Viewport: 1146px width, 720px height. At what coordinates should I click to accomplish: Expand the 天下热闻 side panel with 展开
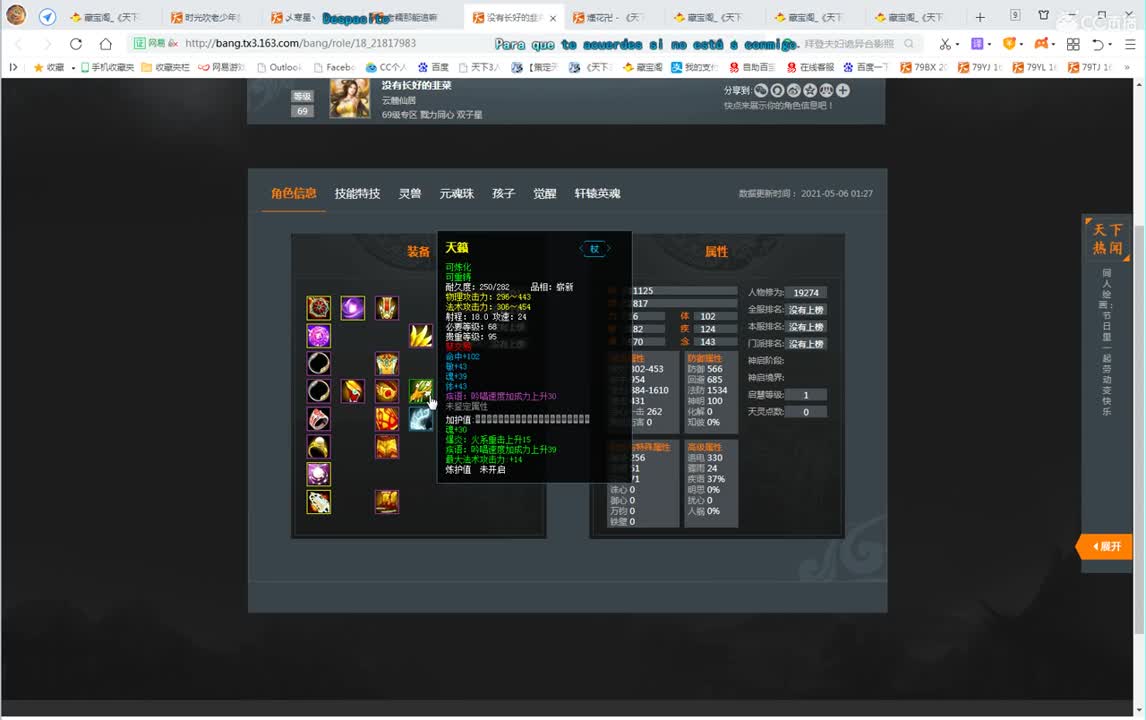point(1106,546)
